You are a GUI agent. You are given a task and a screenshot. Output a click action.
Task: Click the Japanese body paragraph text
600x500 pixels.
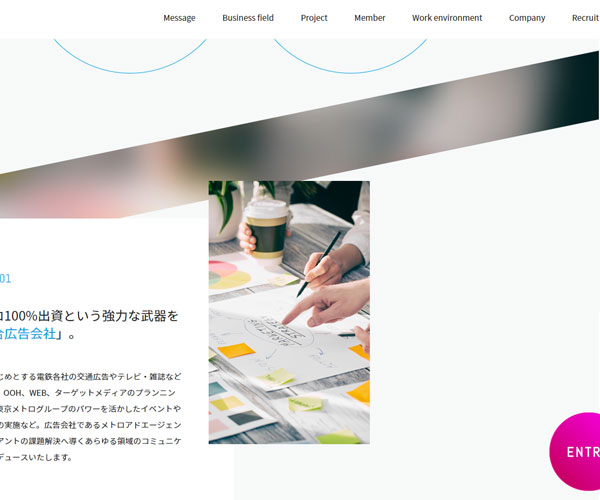[x=90, y=417]
